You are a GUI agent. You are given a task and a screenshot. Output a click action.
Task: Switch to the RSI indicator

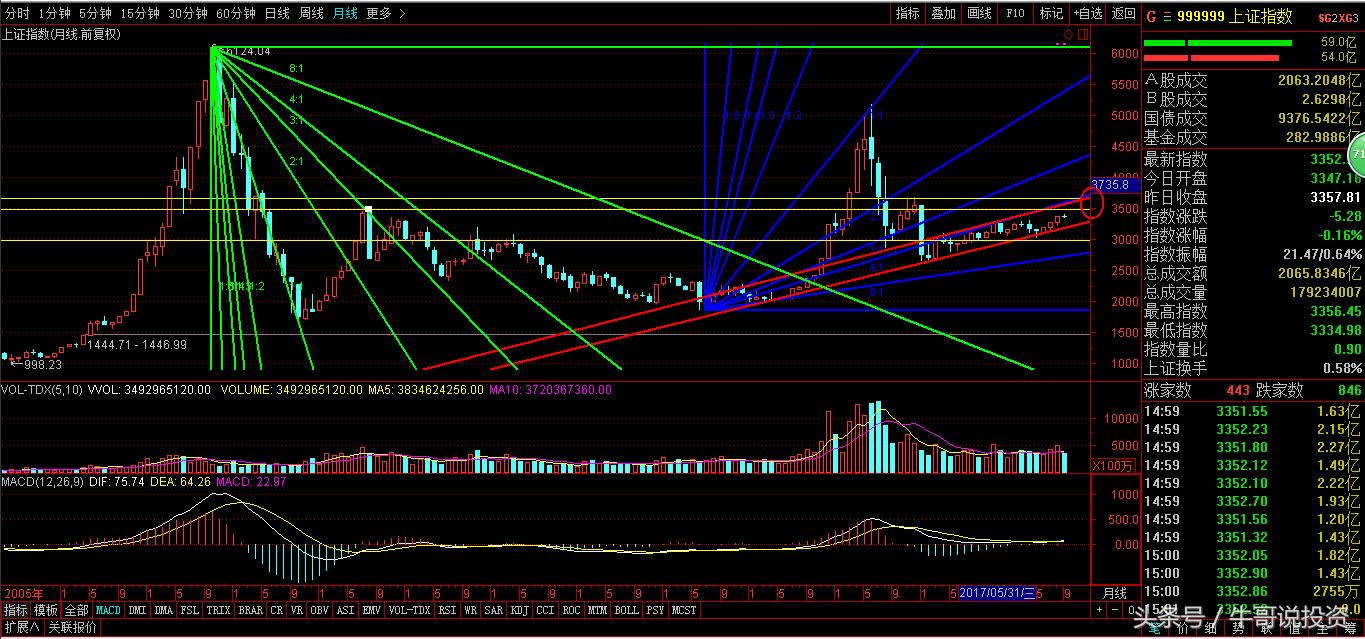pos(447,610)
